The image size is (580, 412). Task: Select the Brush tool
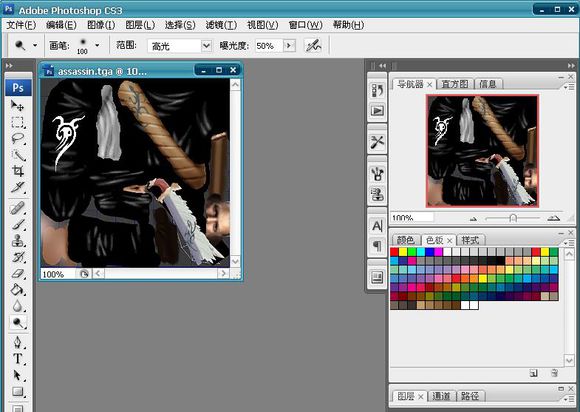pyautogui.click(x=17, y=224)
